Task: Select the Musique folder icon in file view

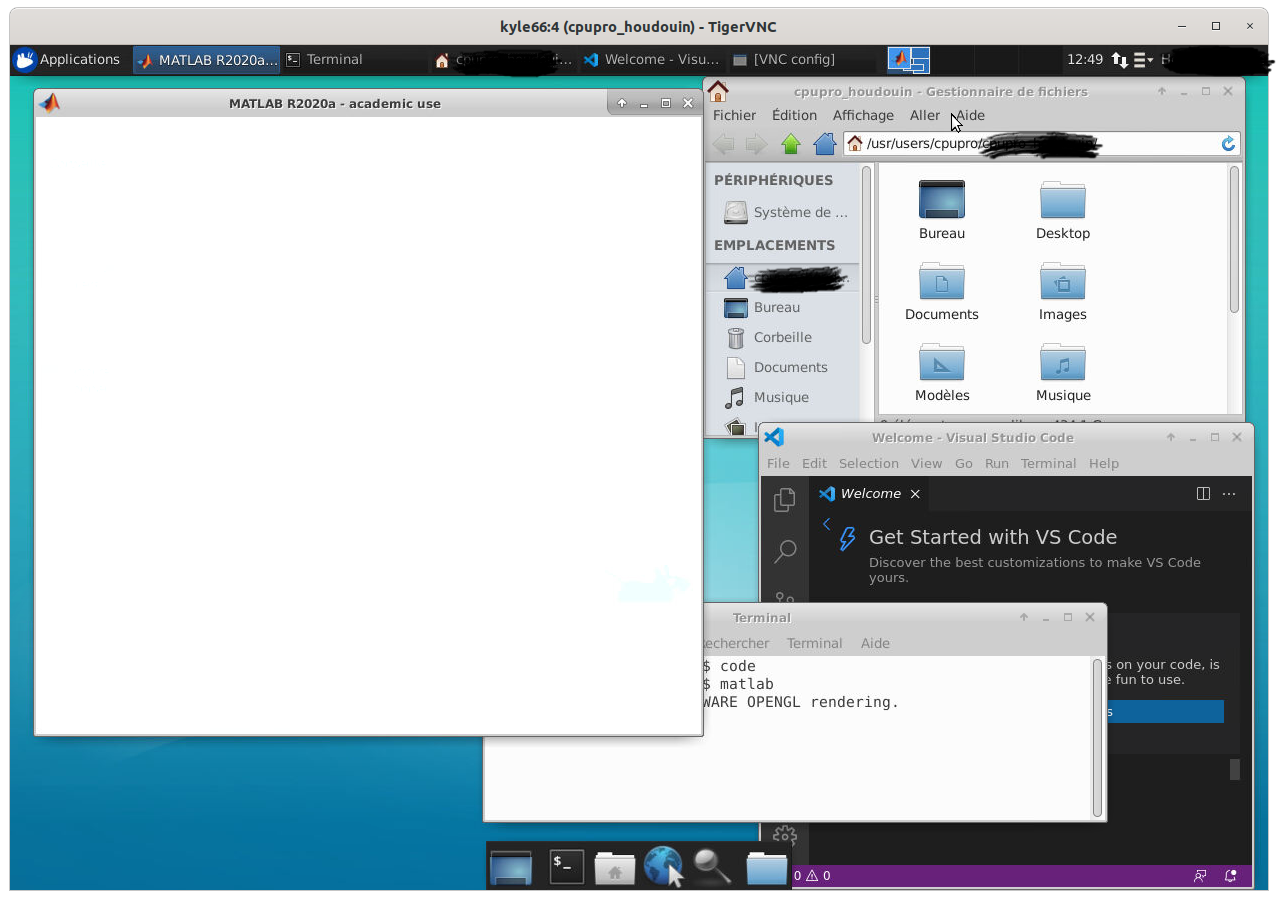Action: (1062, 372)
